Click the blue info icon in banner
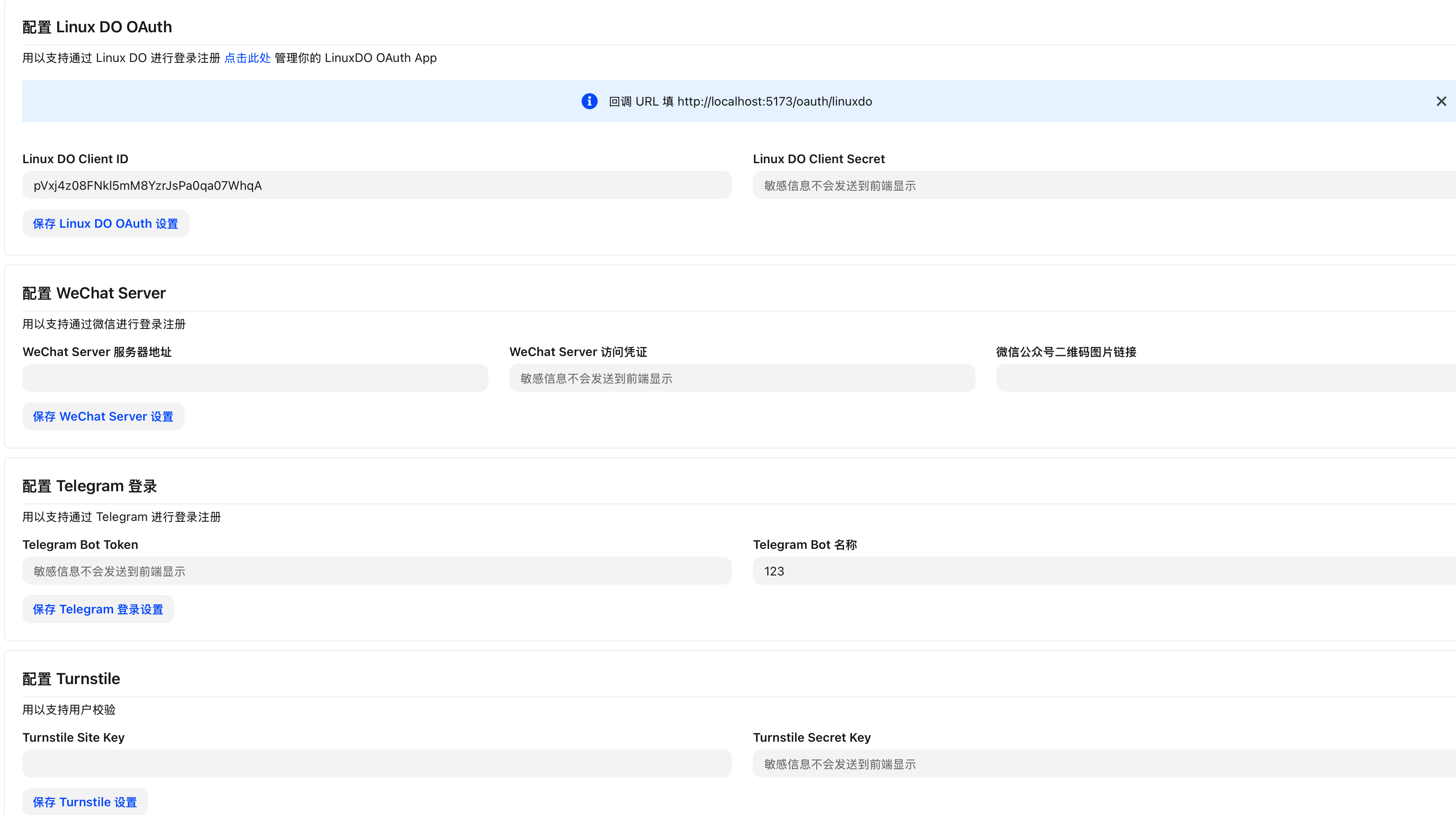This screenshot has width=1456, height=815. tap(589, 101)
